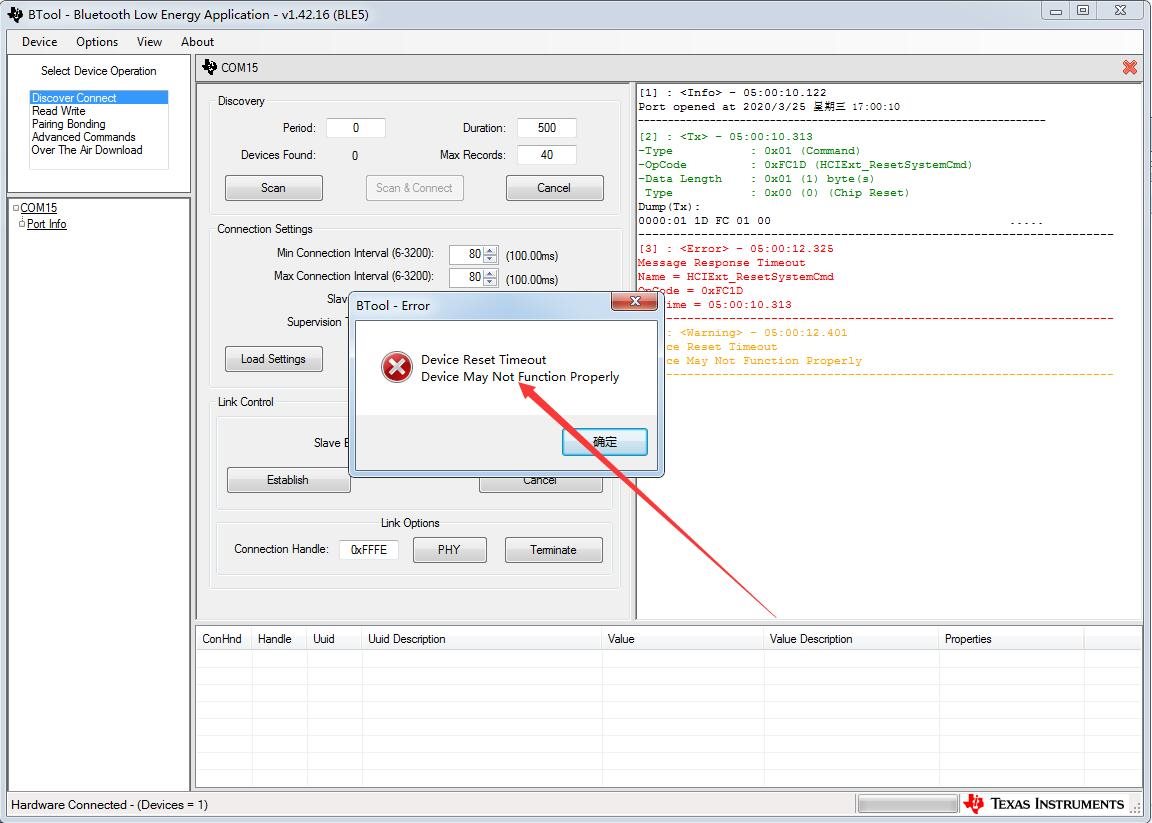This screenshot has width=1152, height=823.
Task: Select Pairing Bonding operation
Action: (68, 124)
